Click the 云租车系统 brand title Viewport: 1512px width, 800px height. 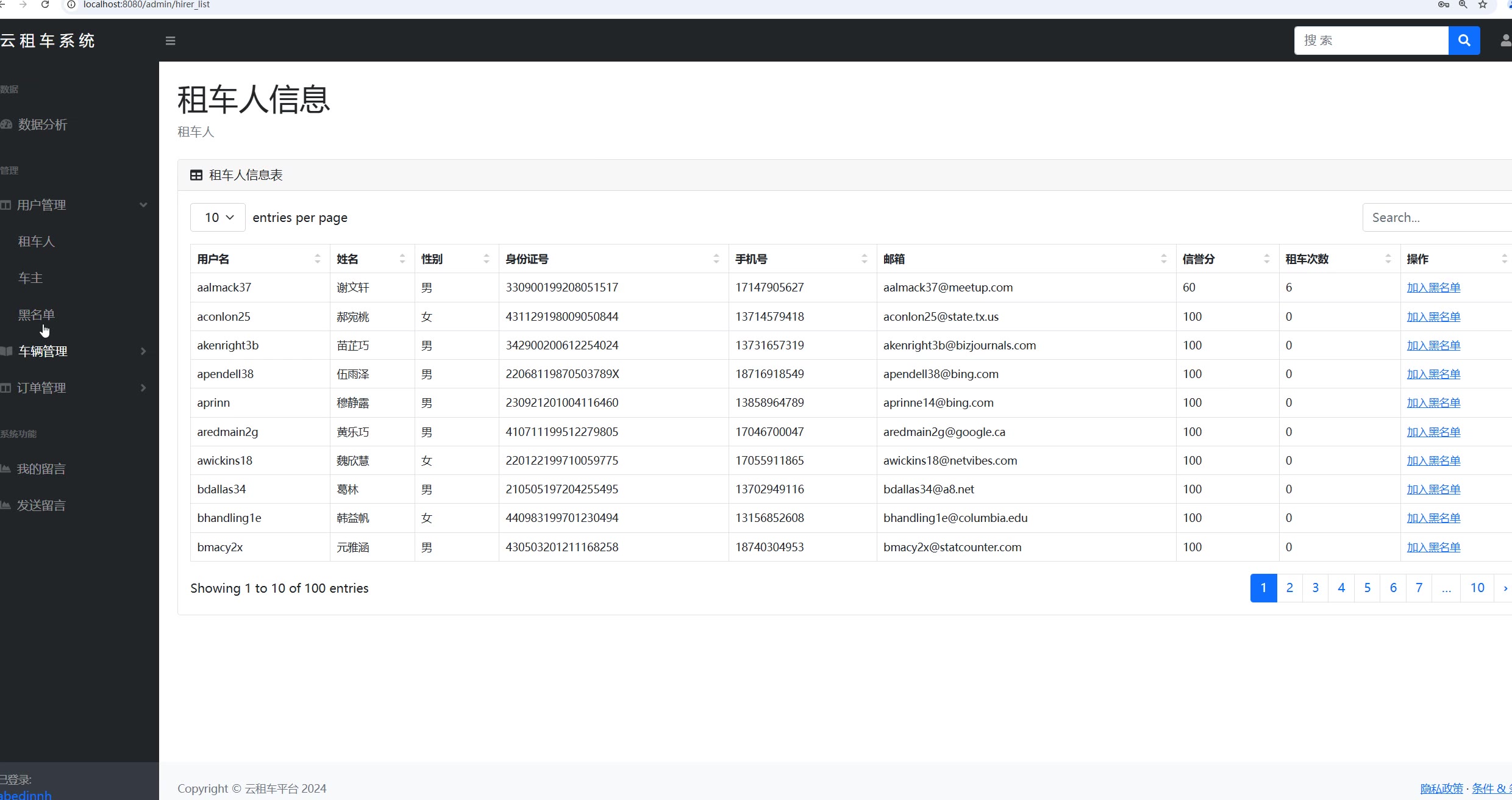point(48,41)
